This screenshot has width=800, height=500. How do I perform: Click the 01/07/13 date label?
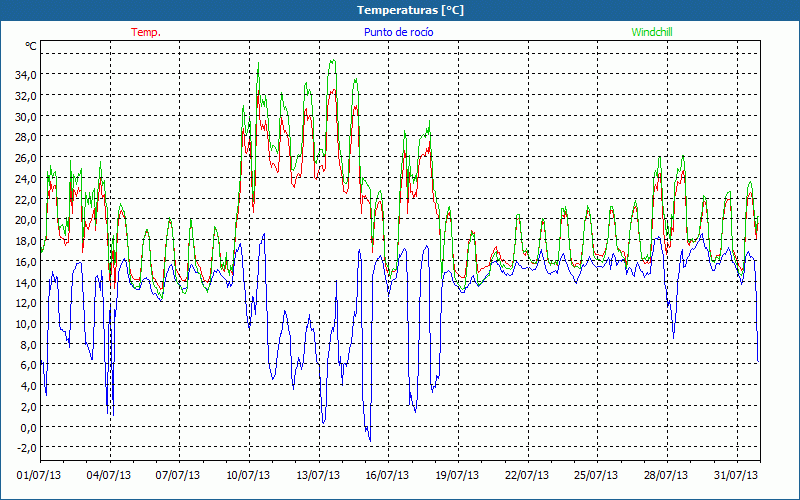click(39, 476)
